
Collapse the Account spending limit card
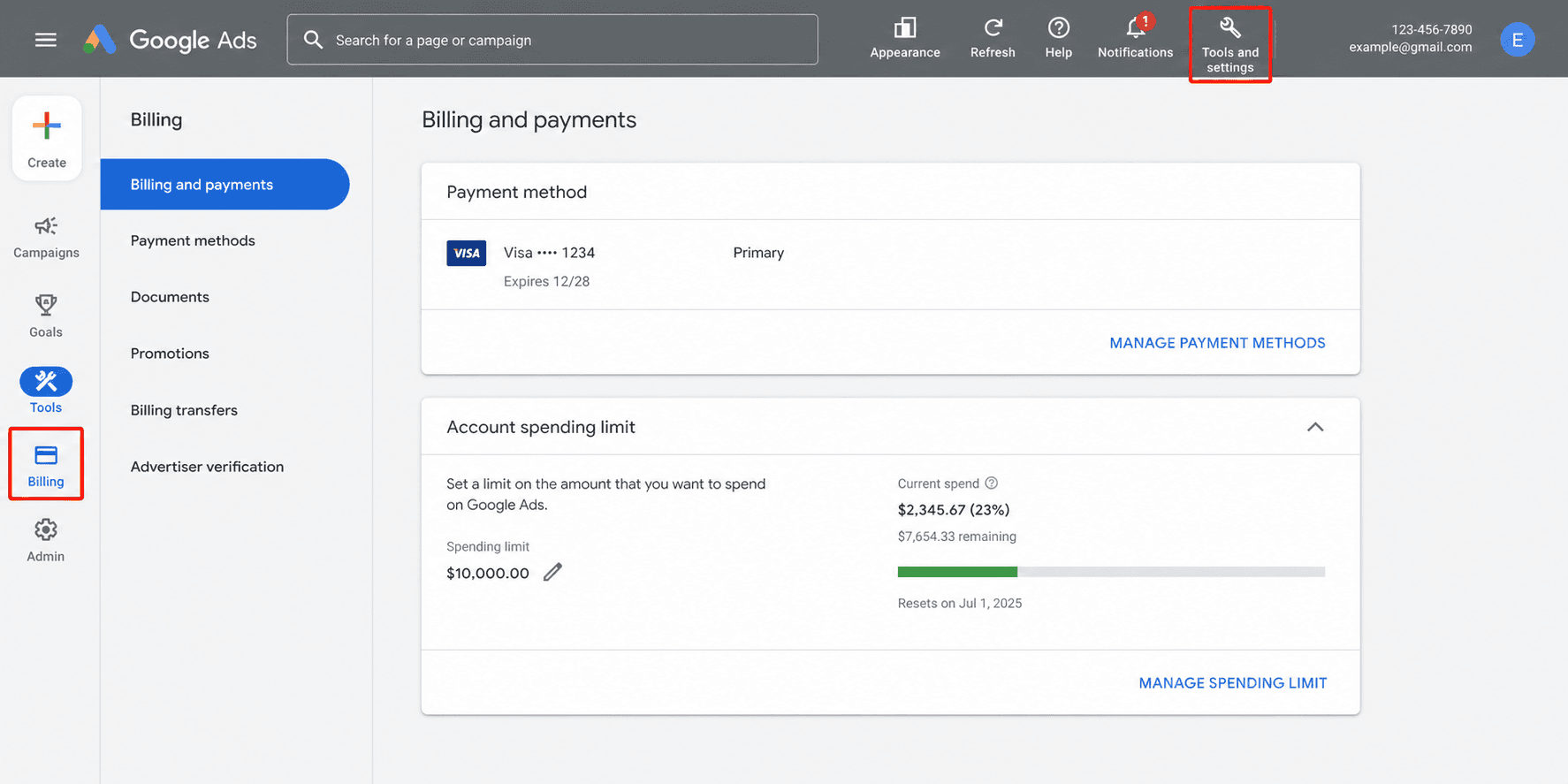pyautogui.click(x=1315, y=427)
